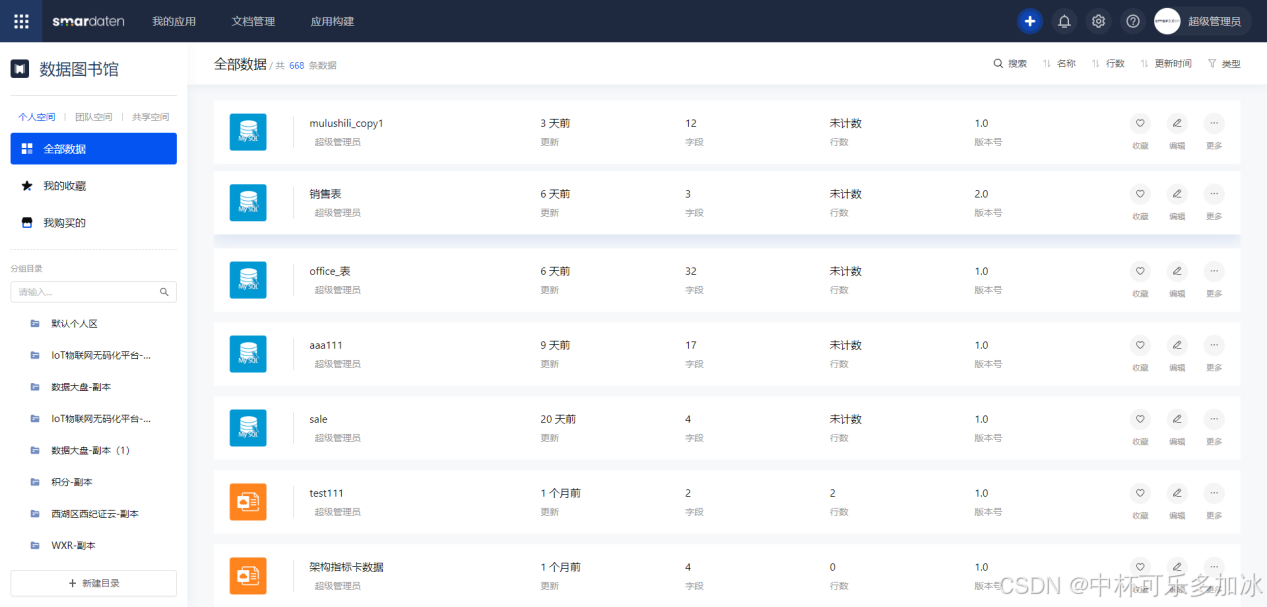Click the smardaten logo
The height and width of the screenshot is (607, 1267).
coord(89,21)
